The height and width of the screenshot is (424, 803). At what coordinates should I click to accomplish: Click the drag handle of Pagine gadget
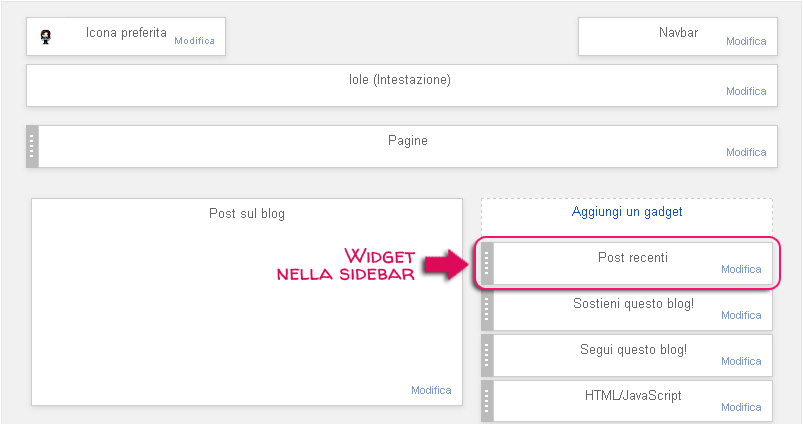tap(32, 146)
